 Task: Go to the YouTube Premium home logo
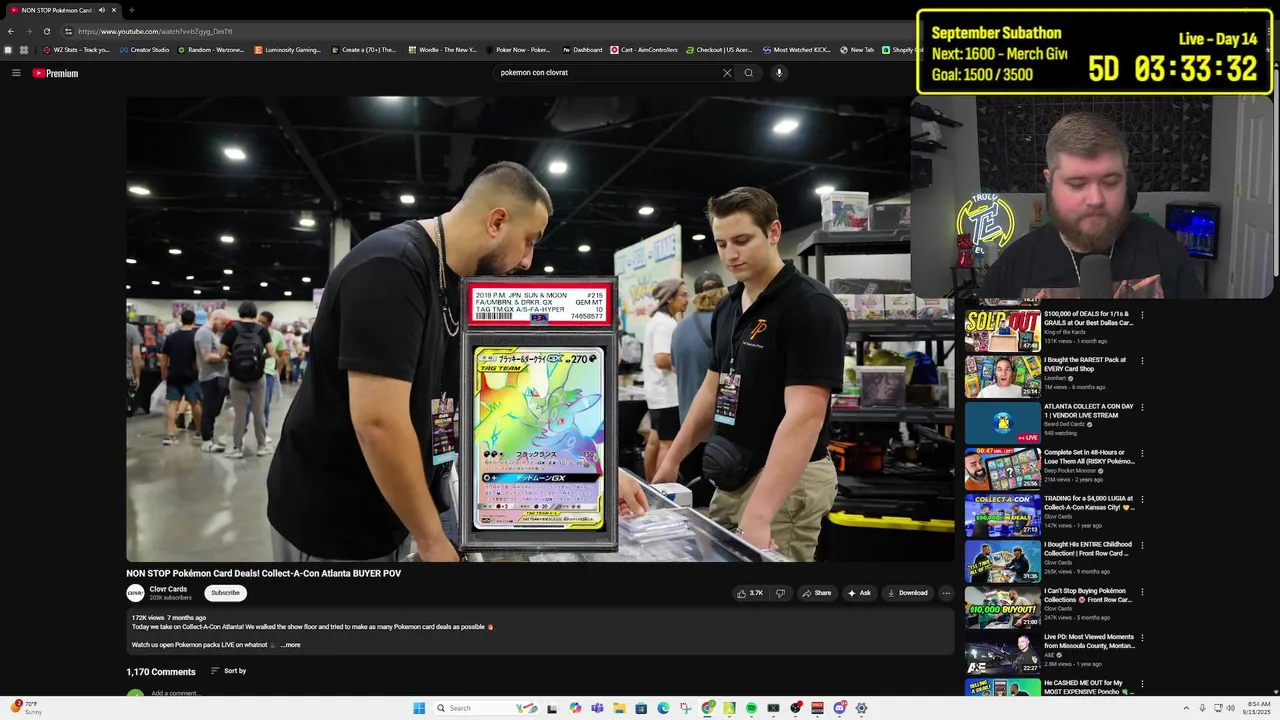[55, 73]
